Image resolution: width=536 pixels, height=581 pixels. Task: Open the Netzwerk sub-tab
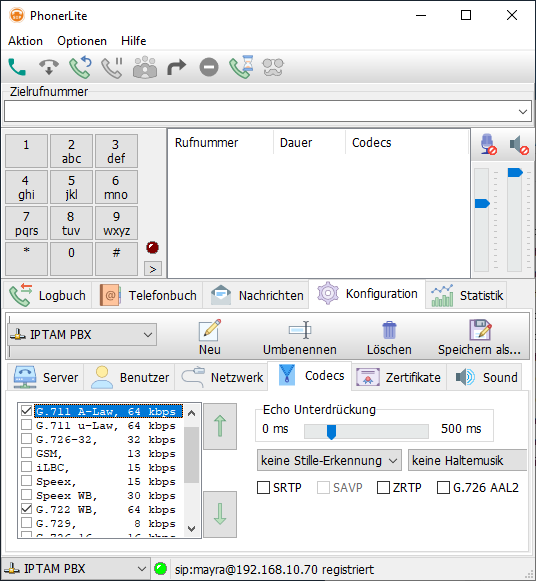tap(222, 377)
